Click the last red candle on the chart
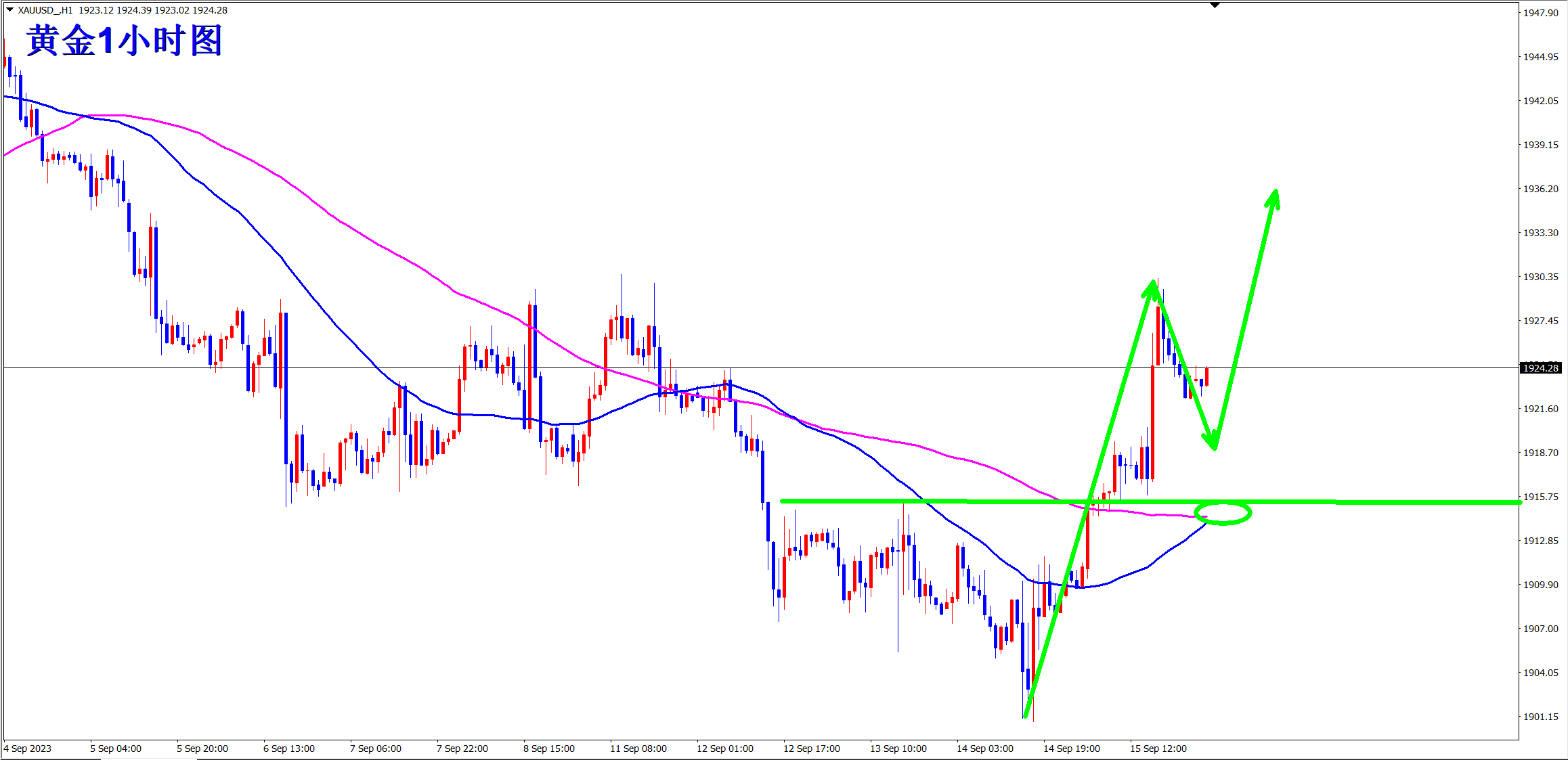Screen dimensions: 1568x760 pyautogui.click(x=1206, y=376)
